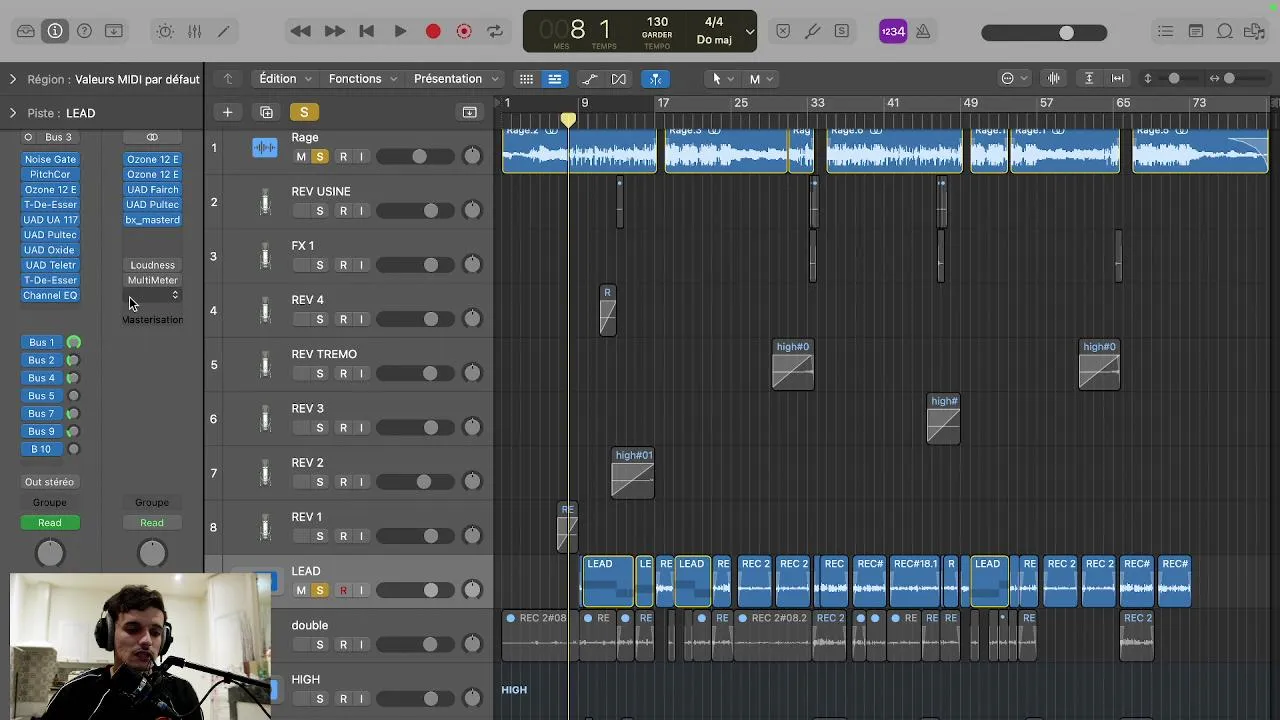1280x720 pixels.
Task: Open UAD Fairch plugin slot
Action: coord(152,189)
